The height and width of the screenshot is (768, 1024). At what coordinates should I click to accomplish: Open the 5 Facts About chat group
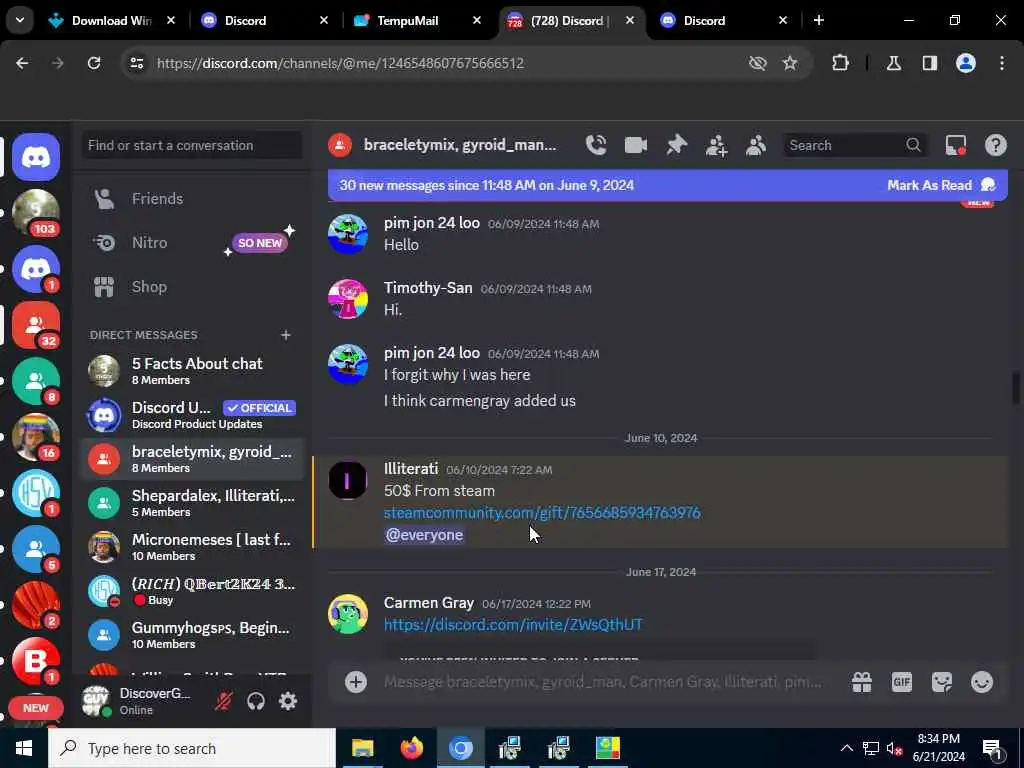tap(191, 371)
